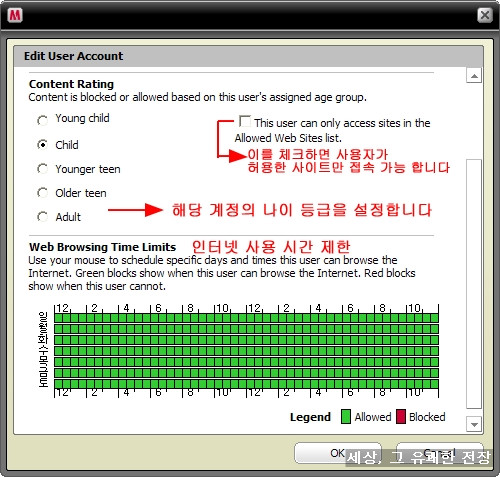This screenshot has width=500, height=477.
Task: Click the vertical scrollbar thumb
Action: (474, 284)
